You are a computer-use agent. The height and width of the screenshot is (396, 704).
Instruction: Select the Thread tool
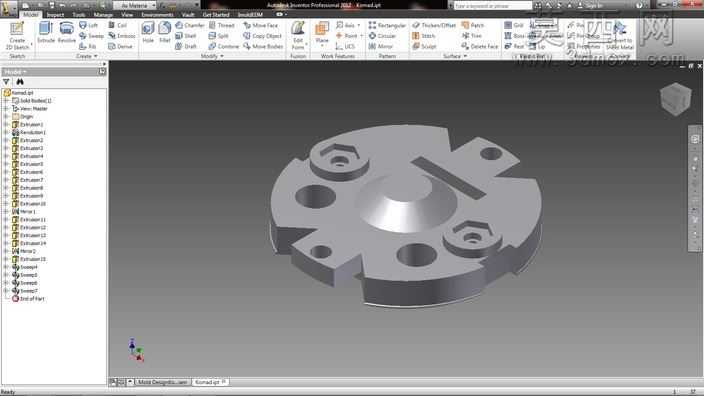click(222, 26)
